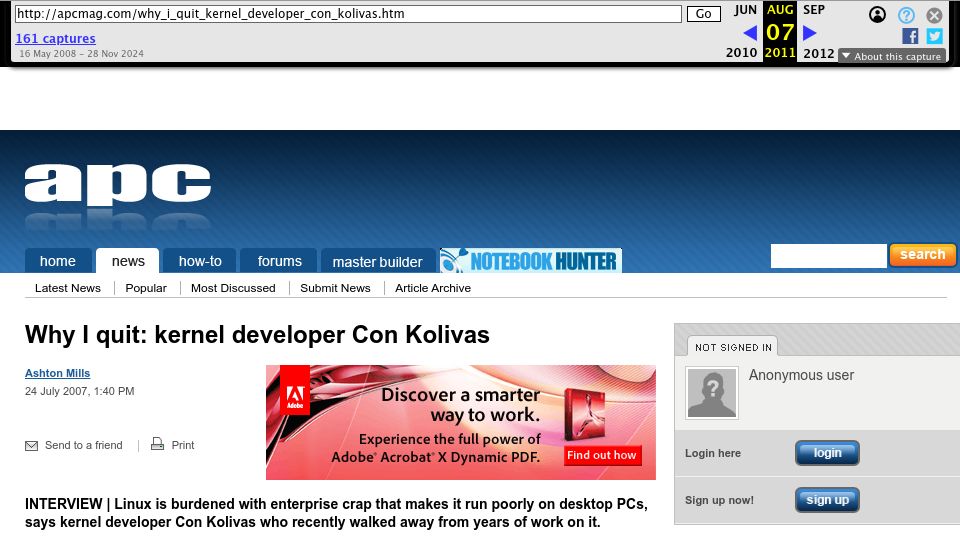
Task: Click the AUG 07 2011 capture date
Action: point(780,31)
